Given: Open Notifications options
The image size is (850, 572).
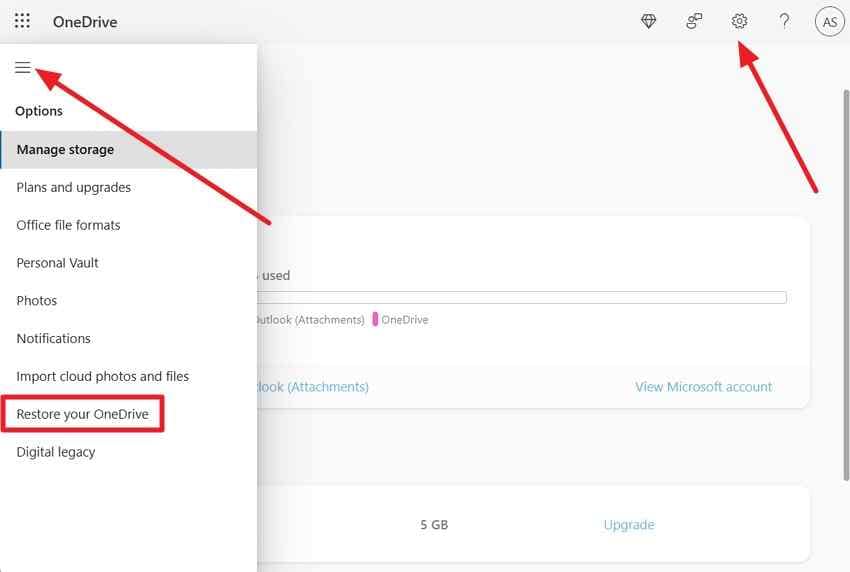Looking at the screenshot, I should point(54,338).
